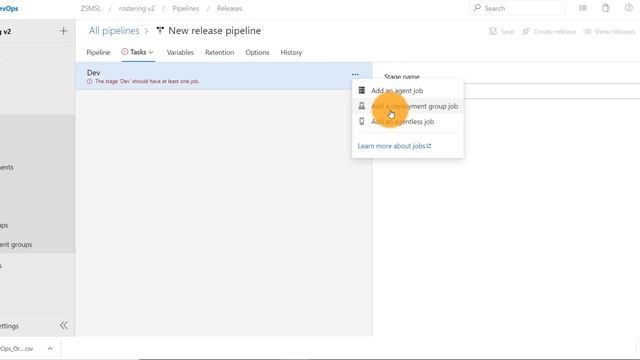Open the help question mark icon
This screenshot has width=640, height=360.
(629, 8)
